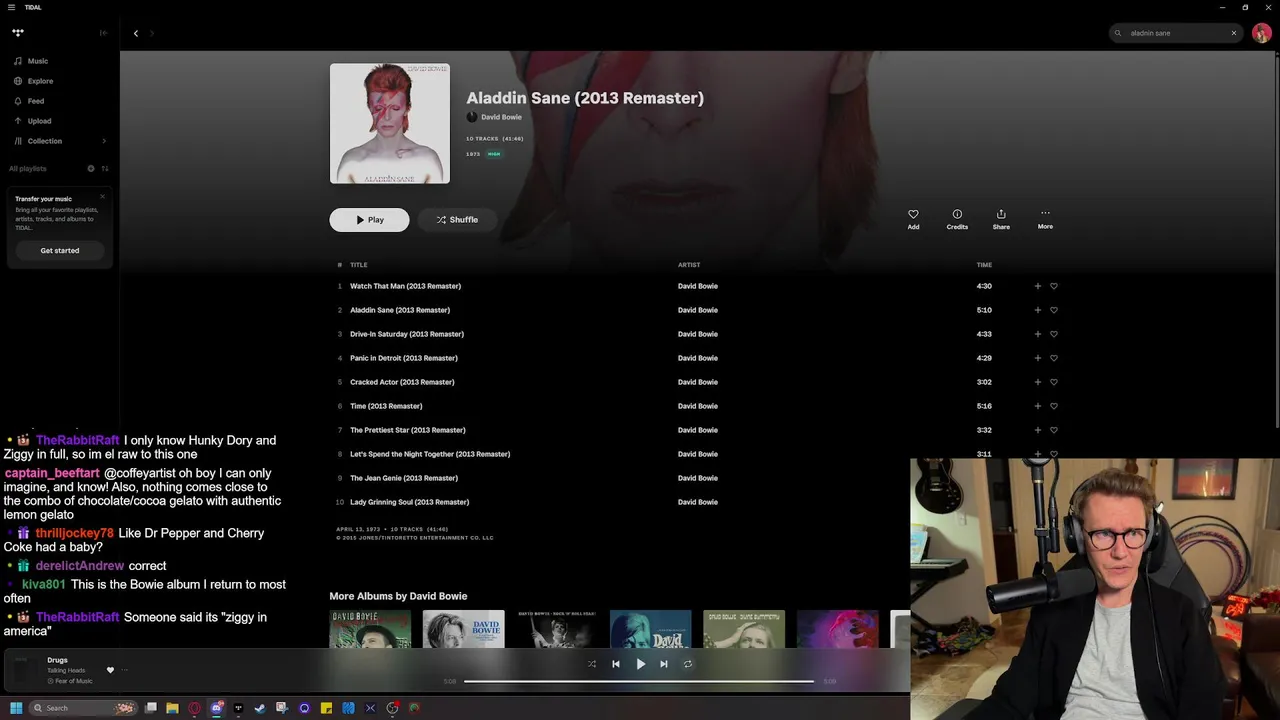Skip to the next track
The height and width of the screenshot is (720, 1280).
click(664, 664)
